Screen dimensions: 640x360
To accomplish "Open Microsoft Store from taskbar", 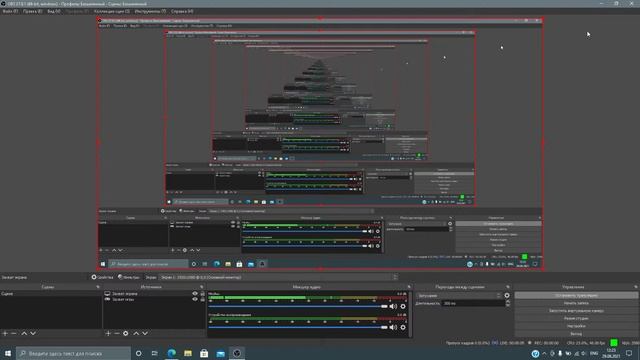I will click(x=204, y=353).
